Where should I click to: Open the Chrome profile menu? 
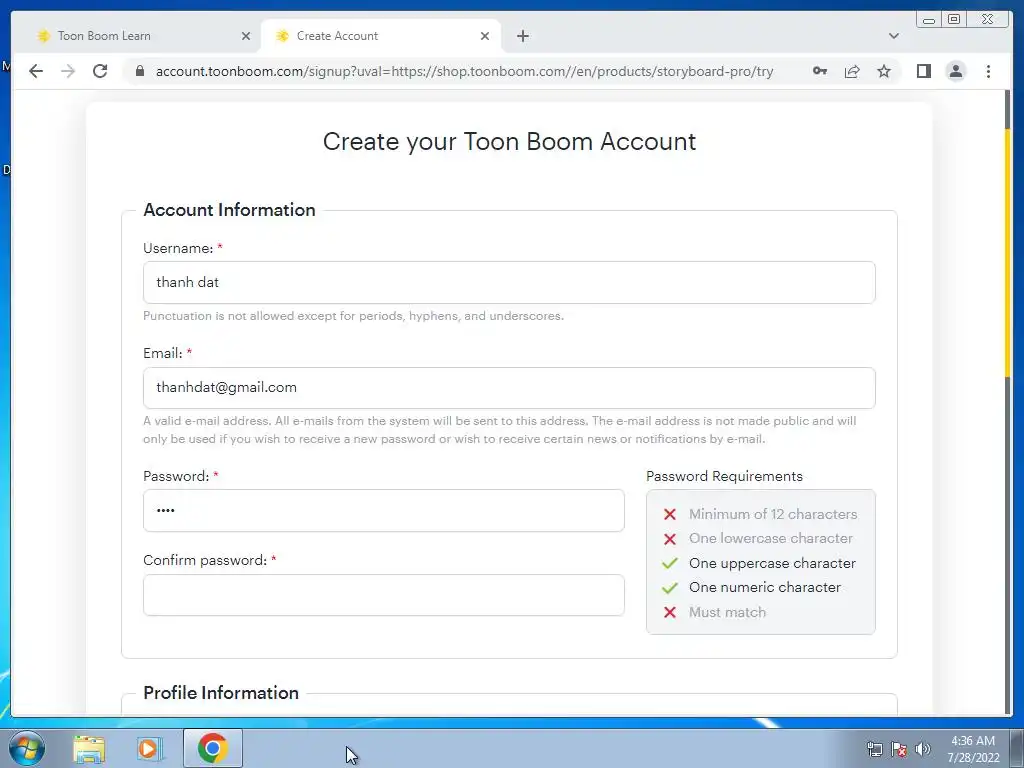point(955,71)
